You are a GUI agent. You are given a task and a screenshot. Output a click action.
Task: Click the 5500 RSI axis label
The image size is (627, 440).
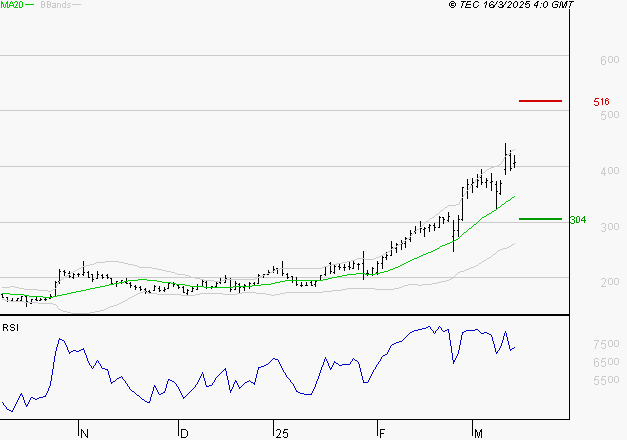pyautogui.click(x=606, y=380)
